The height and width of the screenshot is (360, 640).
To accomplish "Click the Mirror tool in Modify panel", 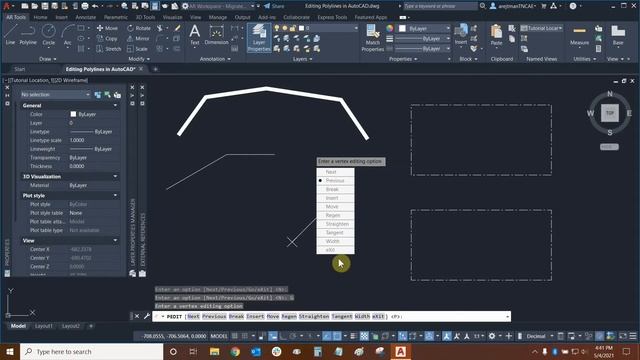I will [138, 38].
